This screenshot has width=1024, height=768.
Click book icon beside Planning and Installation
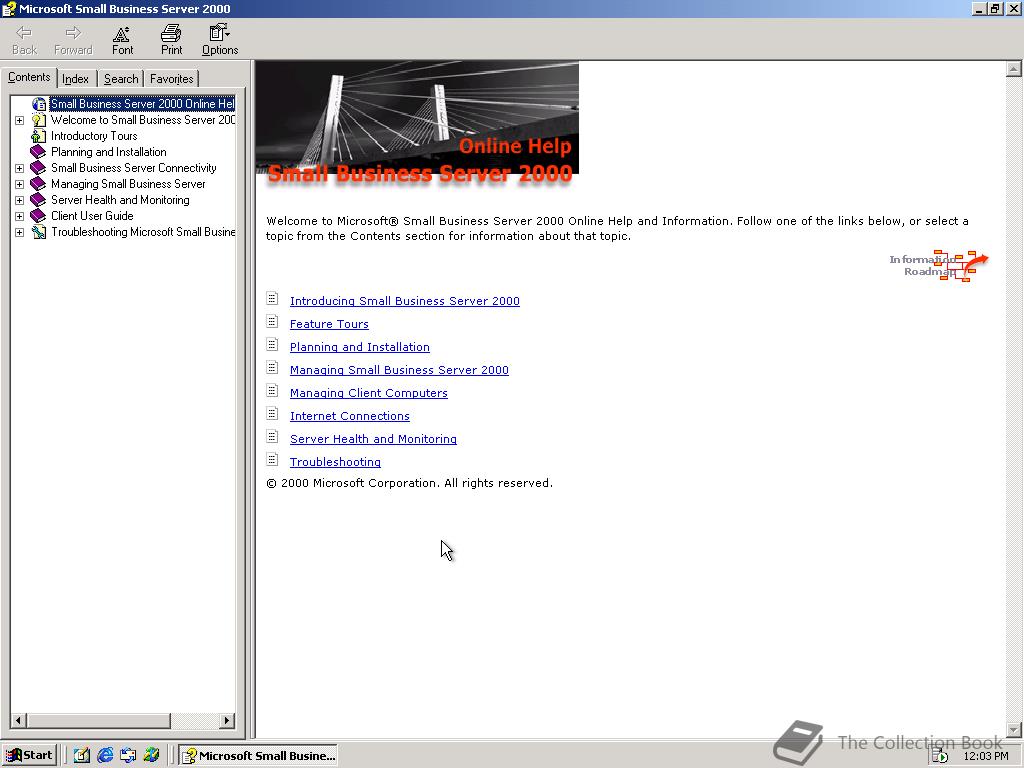click(39, 152)
